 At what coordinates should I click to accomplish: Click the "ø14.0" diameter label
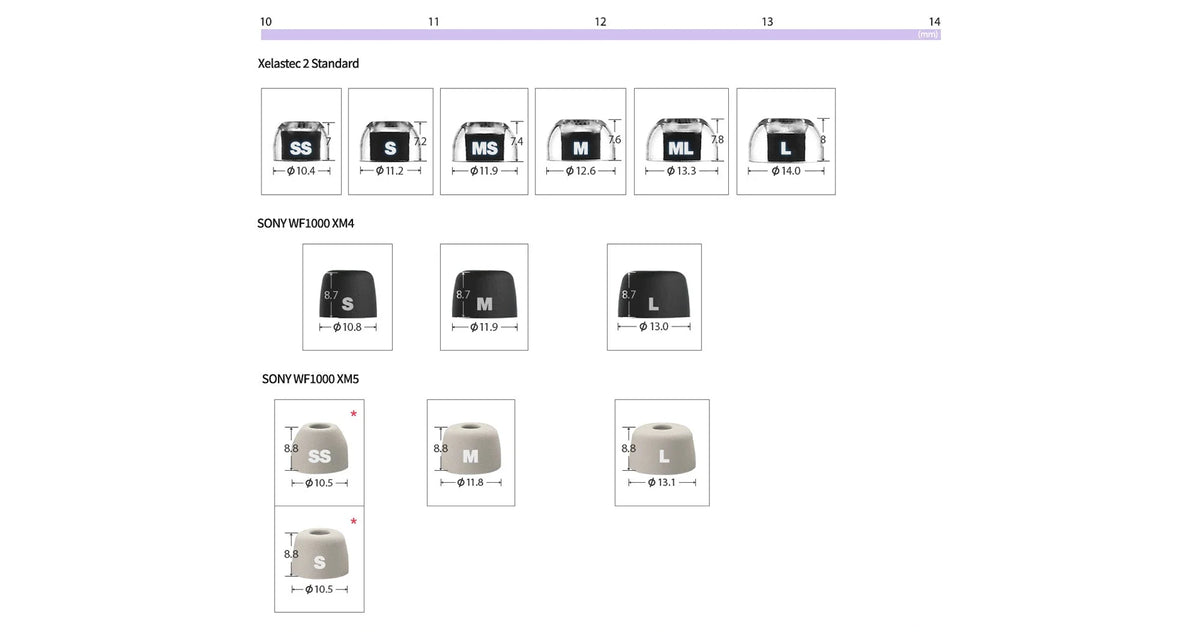(786, 171)
